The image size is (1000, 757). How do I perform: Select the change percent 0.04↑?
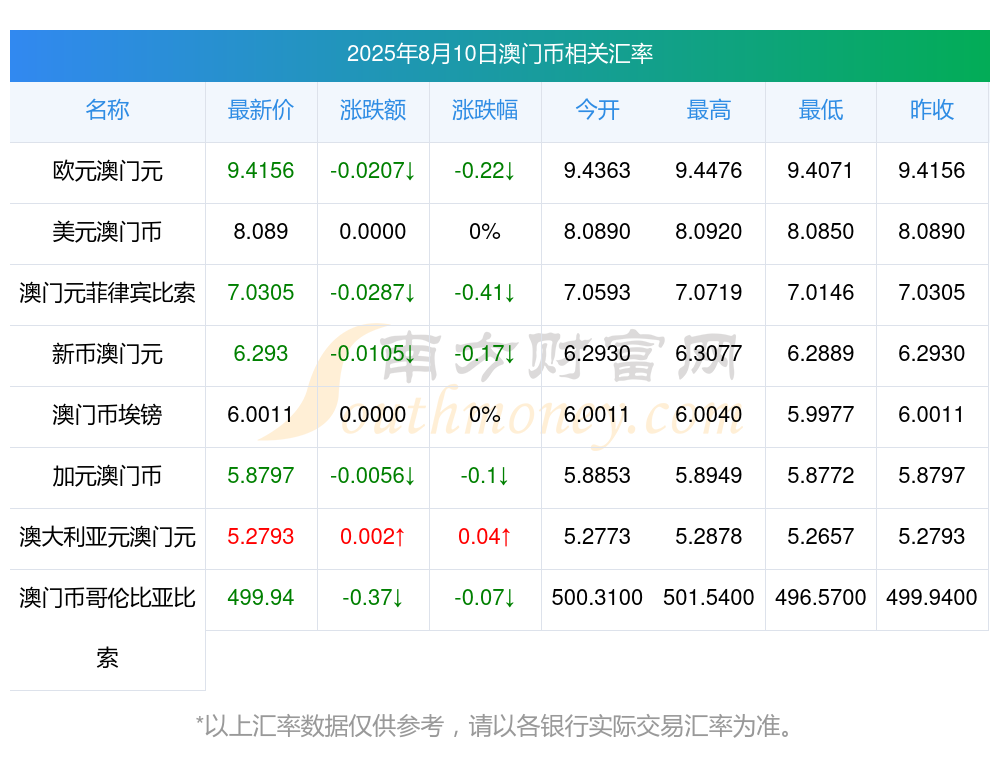click(x=485, y=536)
